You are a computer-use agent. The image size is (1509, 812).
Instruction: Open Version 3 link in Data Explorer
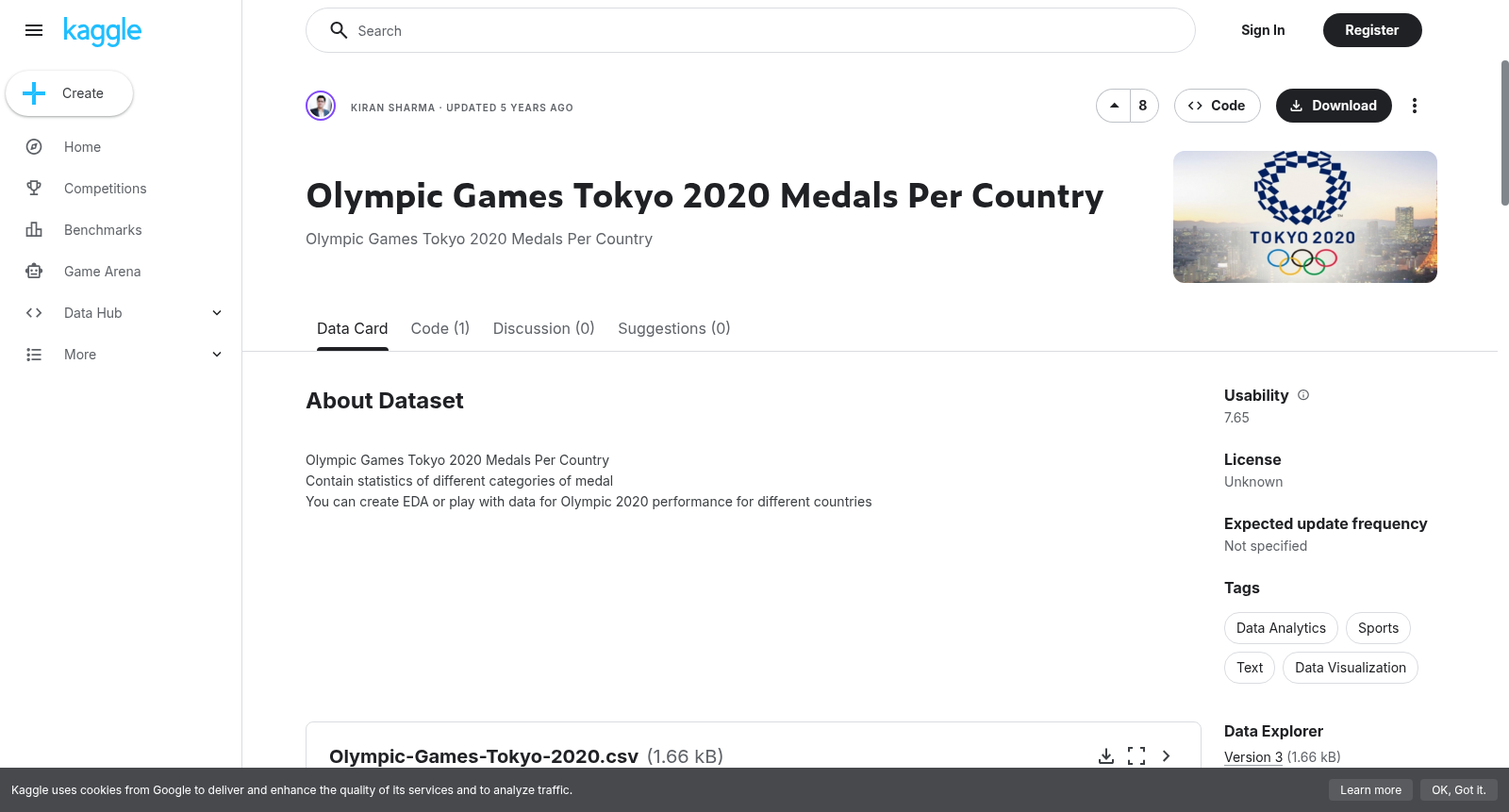[1253, 757]
